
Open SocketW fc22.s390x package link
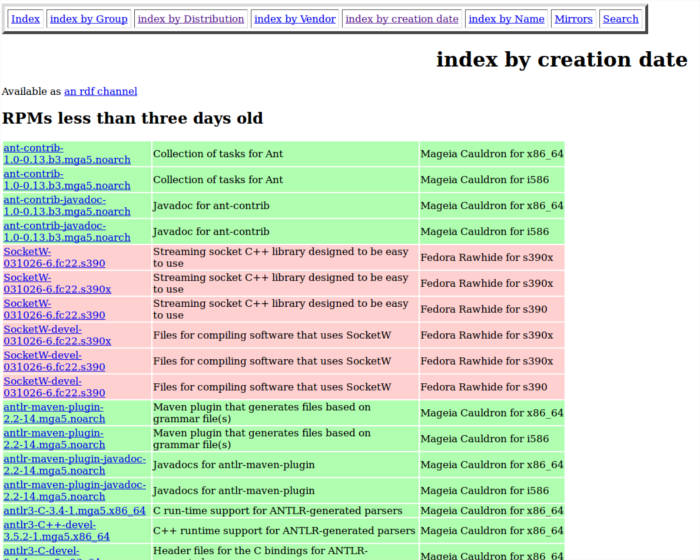tap(57, 284)
